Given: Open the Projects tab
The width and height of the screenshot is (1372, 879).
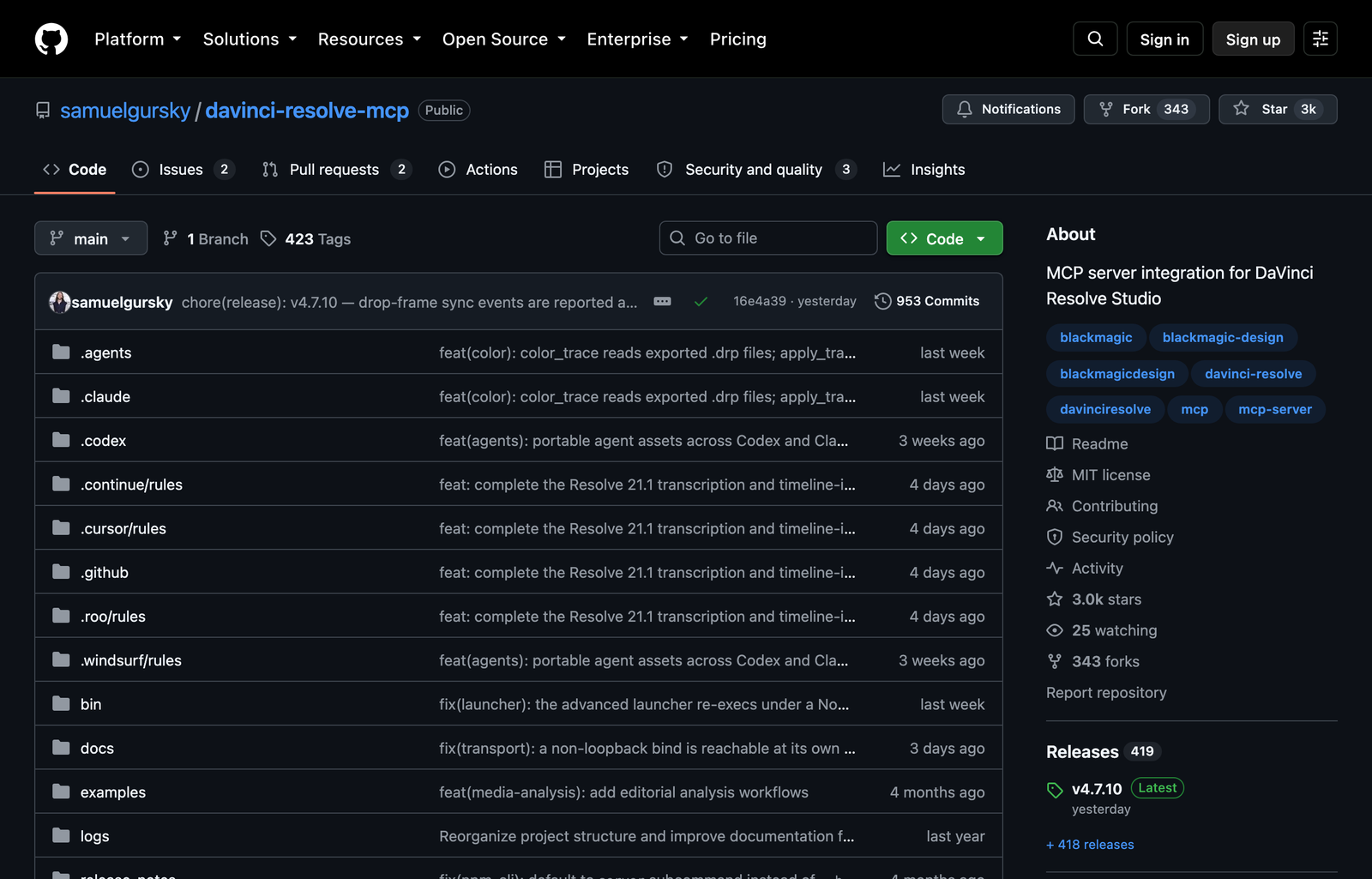Looking at the screenshot, I should coord(587,170).
